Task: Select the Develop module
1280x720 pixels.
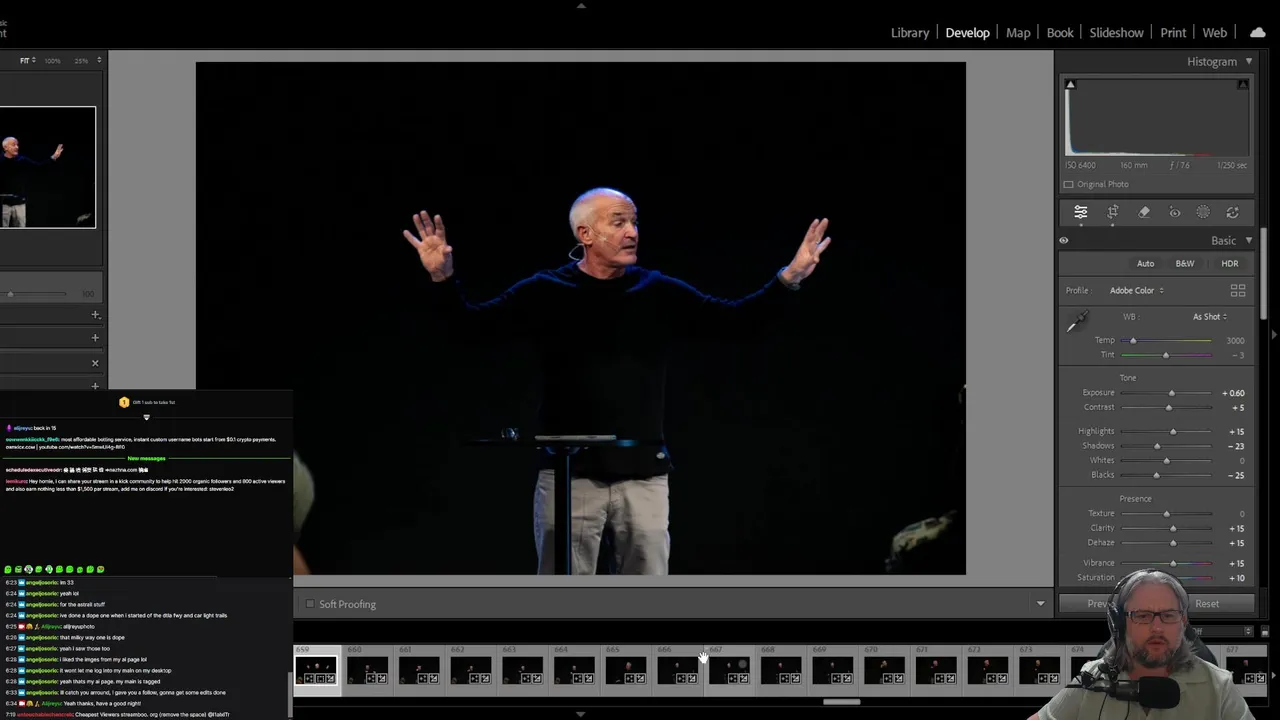Action: [x=967, y=32]
